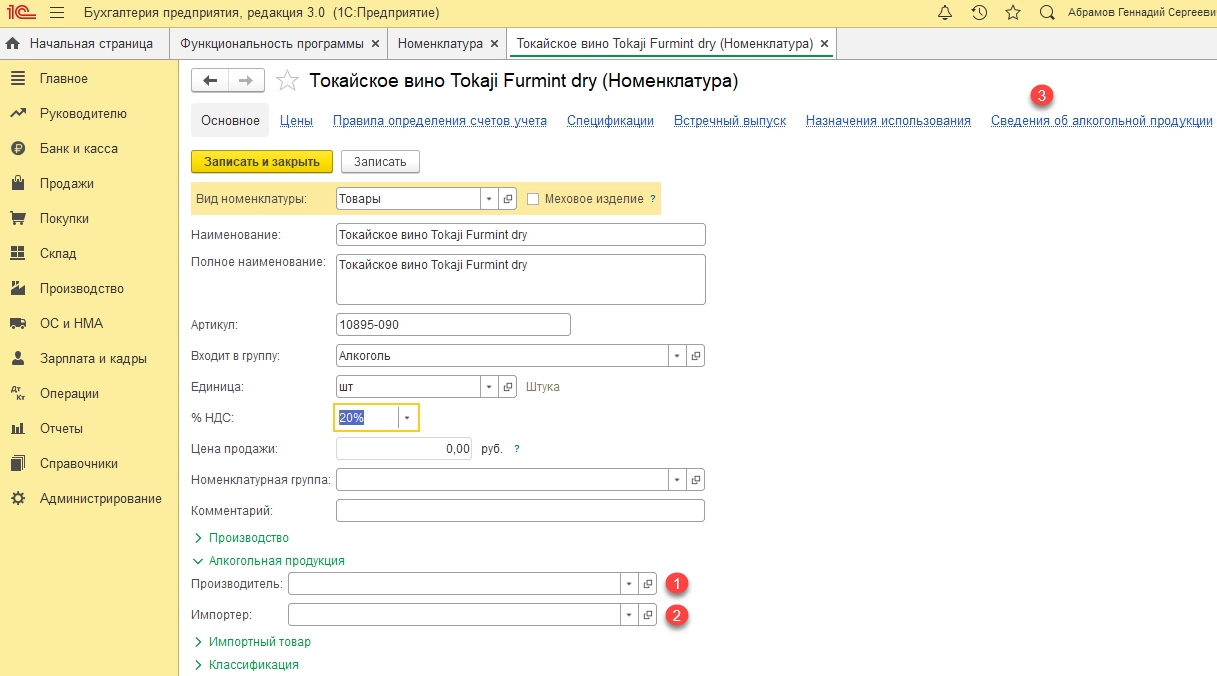Click the Записать и закрыть button
This screenshot has height=676, width=1217.
pos(262,162)
